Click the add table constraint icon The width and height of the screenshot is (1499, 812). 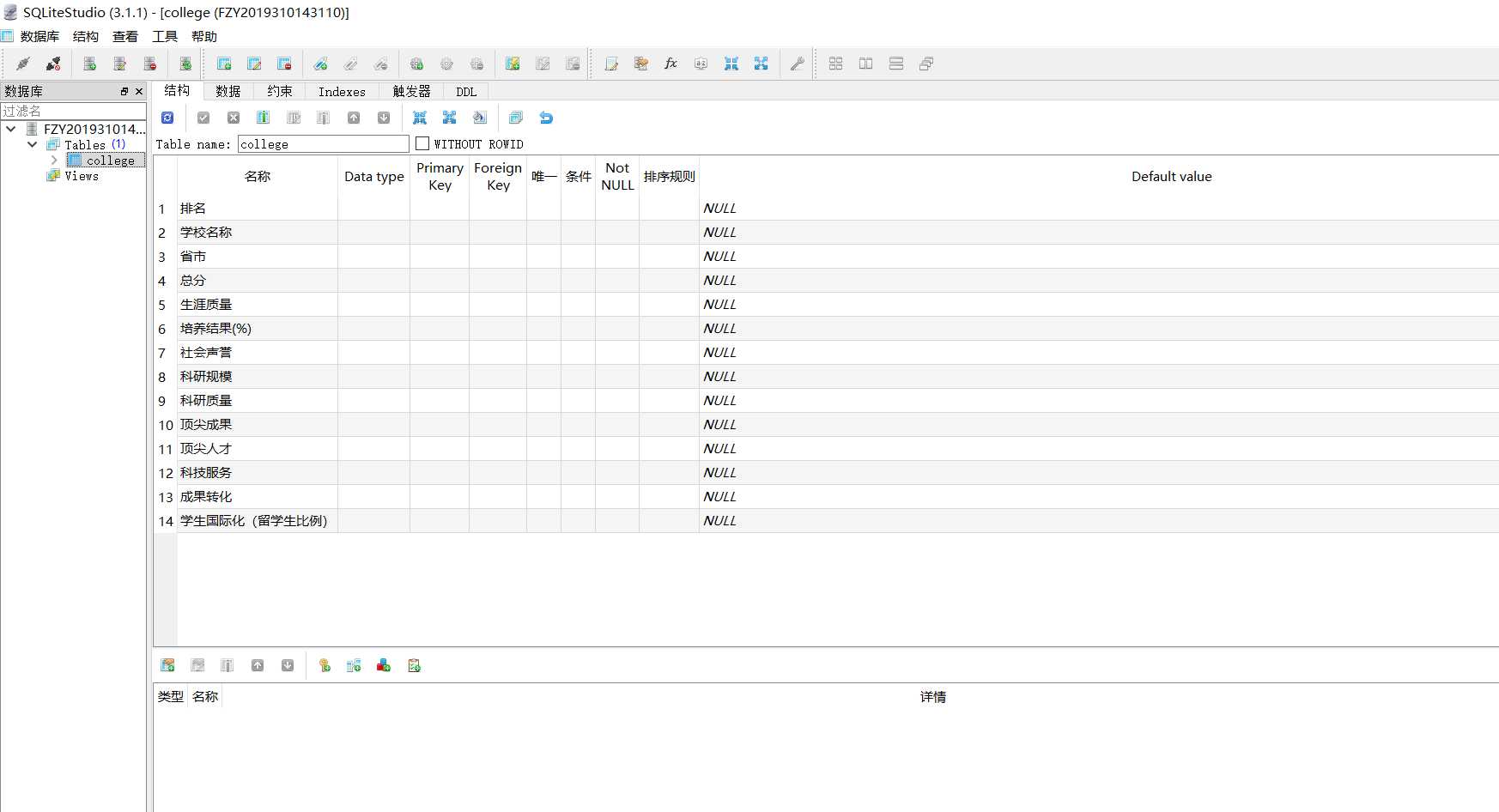[167, 665]
